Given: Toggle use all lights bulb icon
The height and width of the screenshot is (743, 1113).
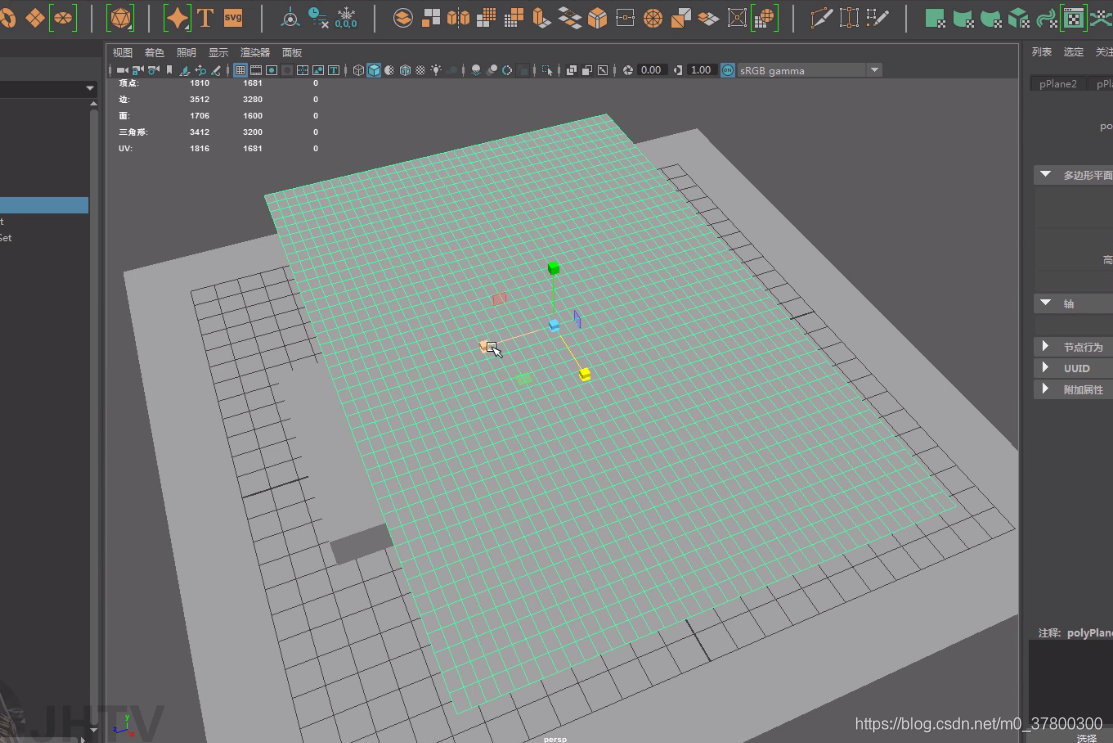Looking at the screenshot, I should [436, 70].
